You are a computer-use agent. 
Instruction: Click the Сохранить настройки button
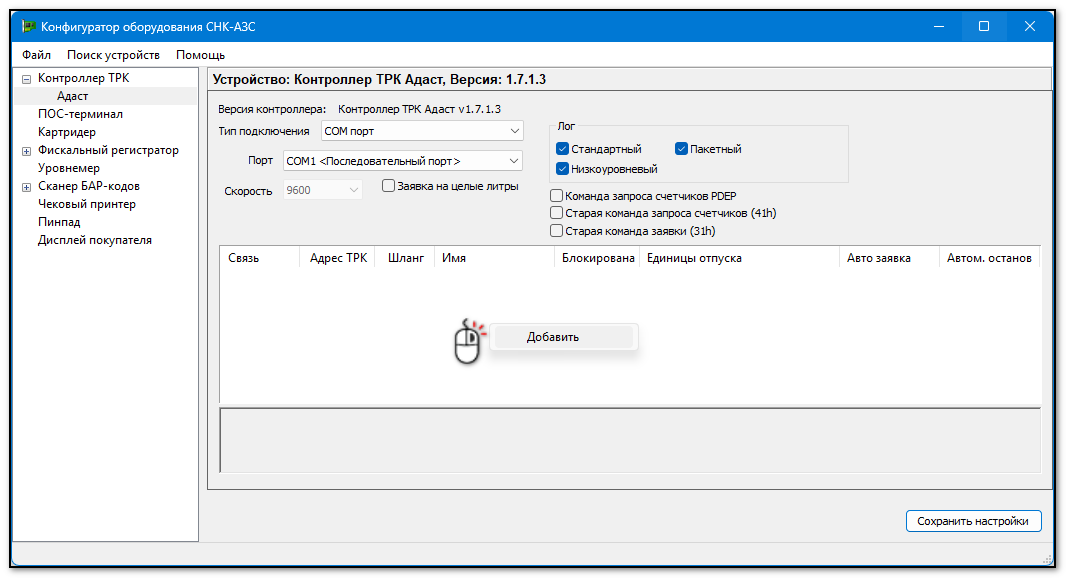click(x=973, y=521)
